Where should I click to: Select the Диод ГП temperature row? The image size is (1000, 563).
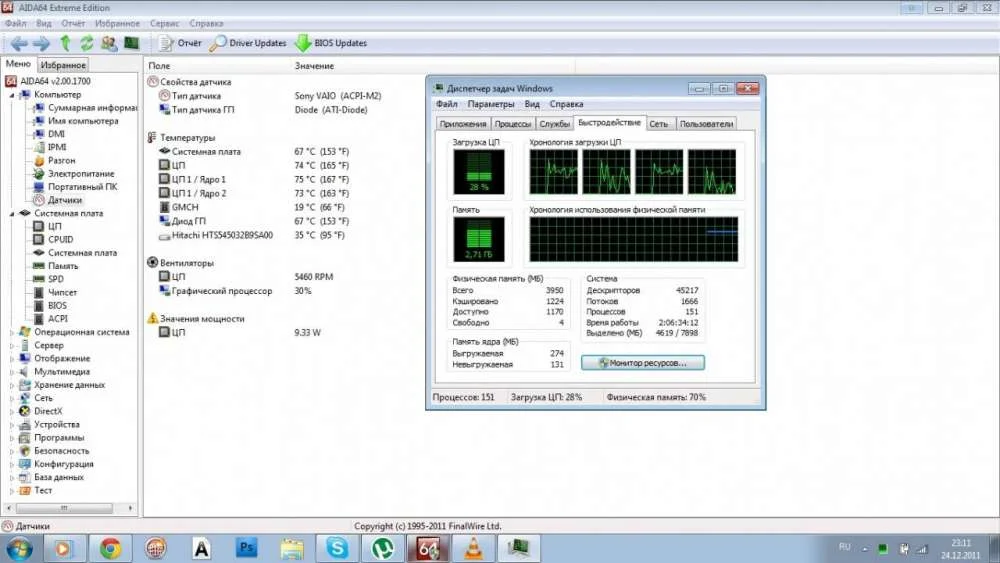point(254,221)
